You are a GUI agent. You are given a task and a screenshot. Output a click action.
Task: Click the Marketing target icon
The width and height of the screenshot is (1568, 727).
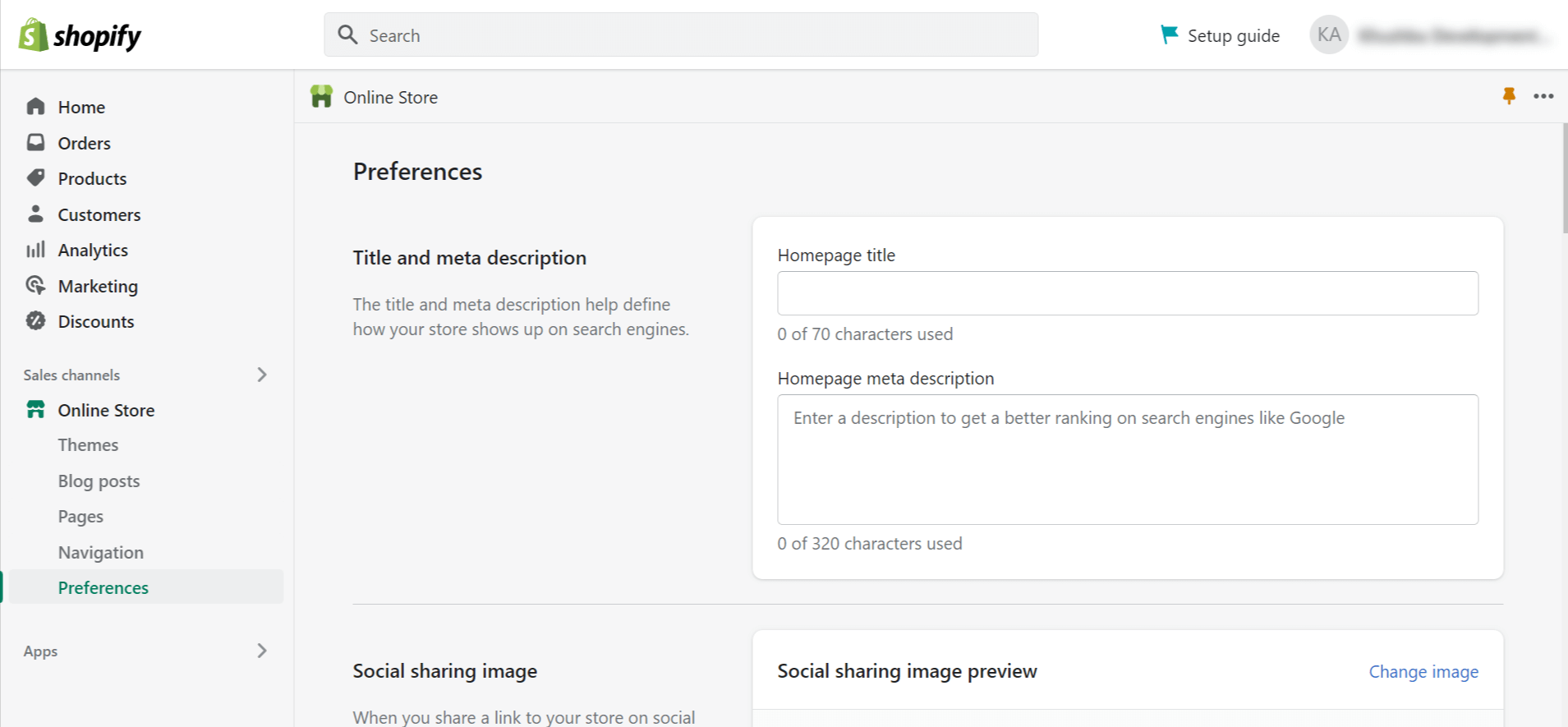(x=35, y=286)
